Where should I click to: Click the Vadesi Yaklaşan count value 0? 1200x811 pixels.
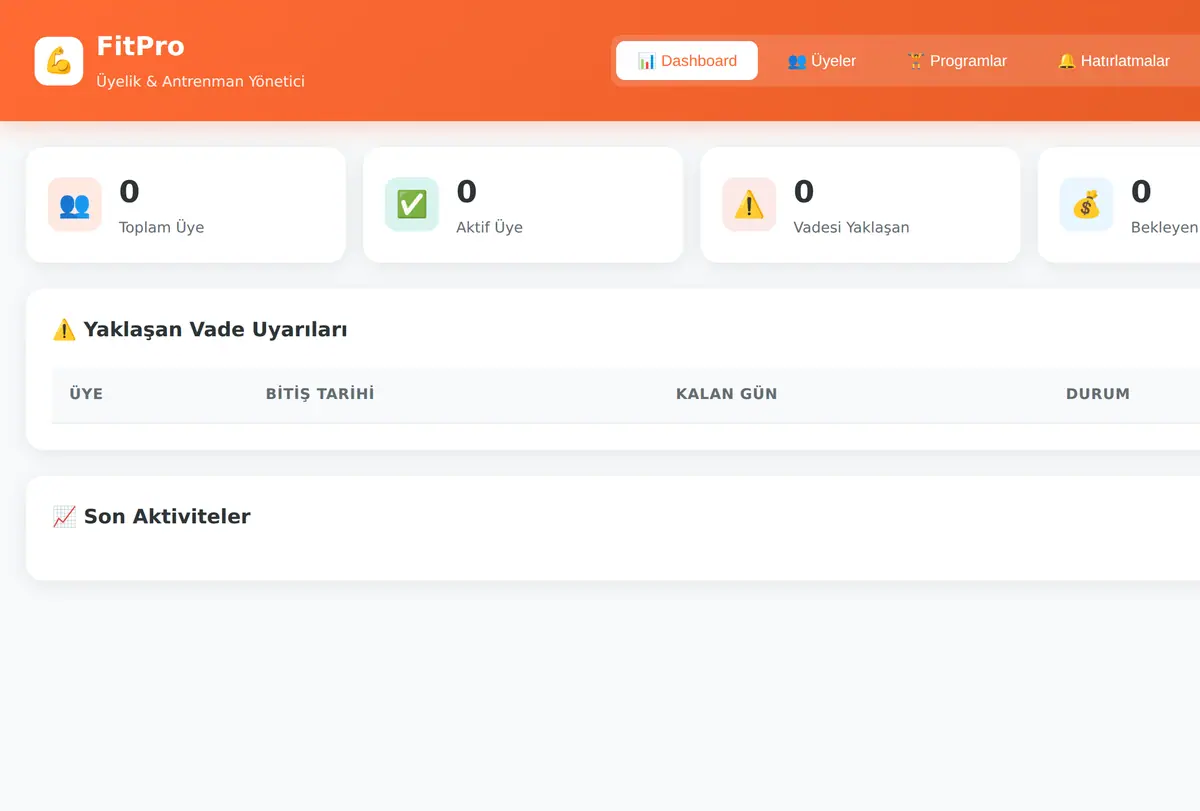(804, 191)
